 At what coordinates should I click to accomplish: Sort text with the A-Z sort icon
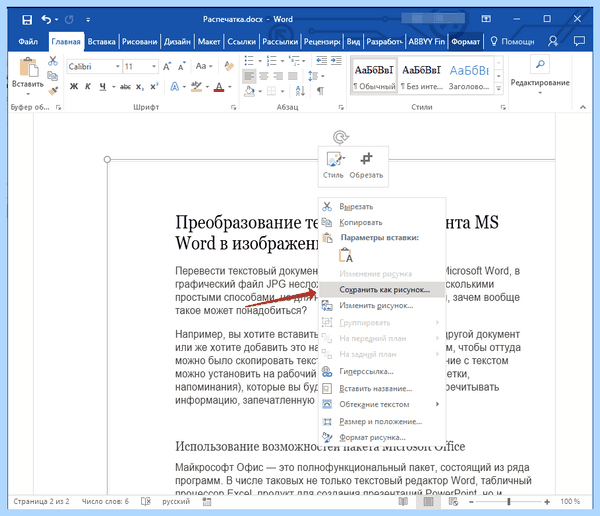pyautogui.click(x=300, y=91)
